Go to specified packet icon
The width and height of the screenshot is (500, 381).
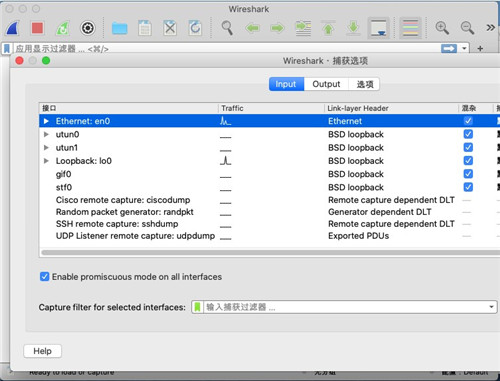pyautogui.click(x=303, y=28)
